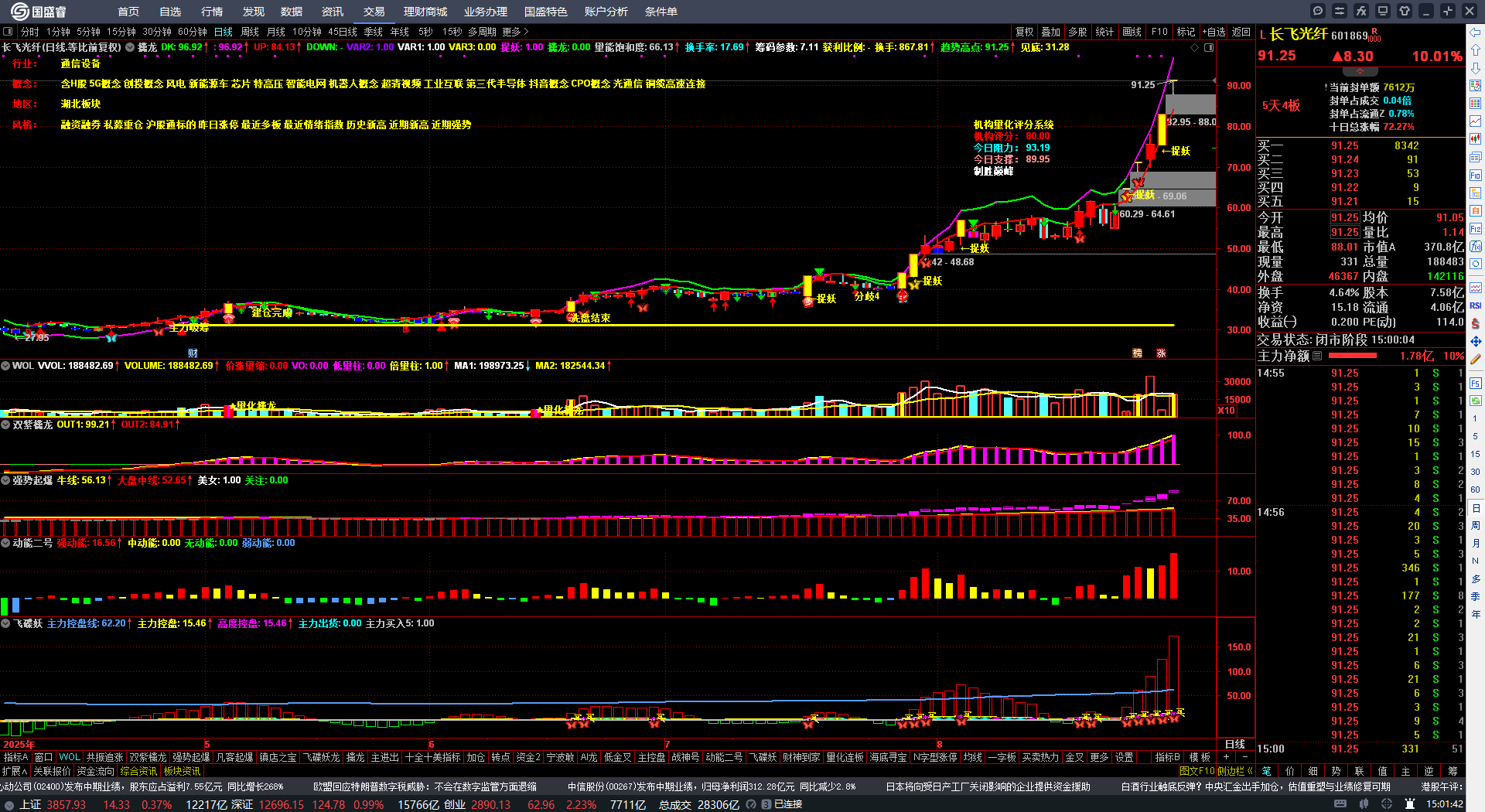Collapse the red chevron under the price header
This screenshot has width=1485, height=812.
tap(1360, 71)
